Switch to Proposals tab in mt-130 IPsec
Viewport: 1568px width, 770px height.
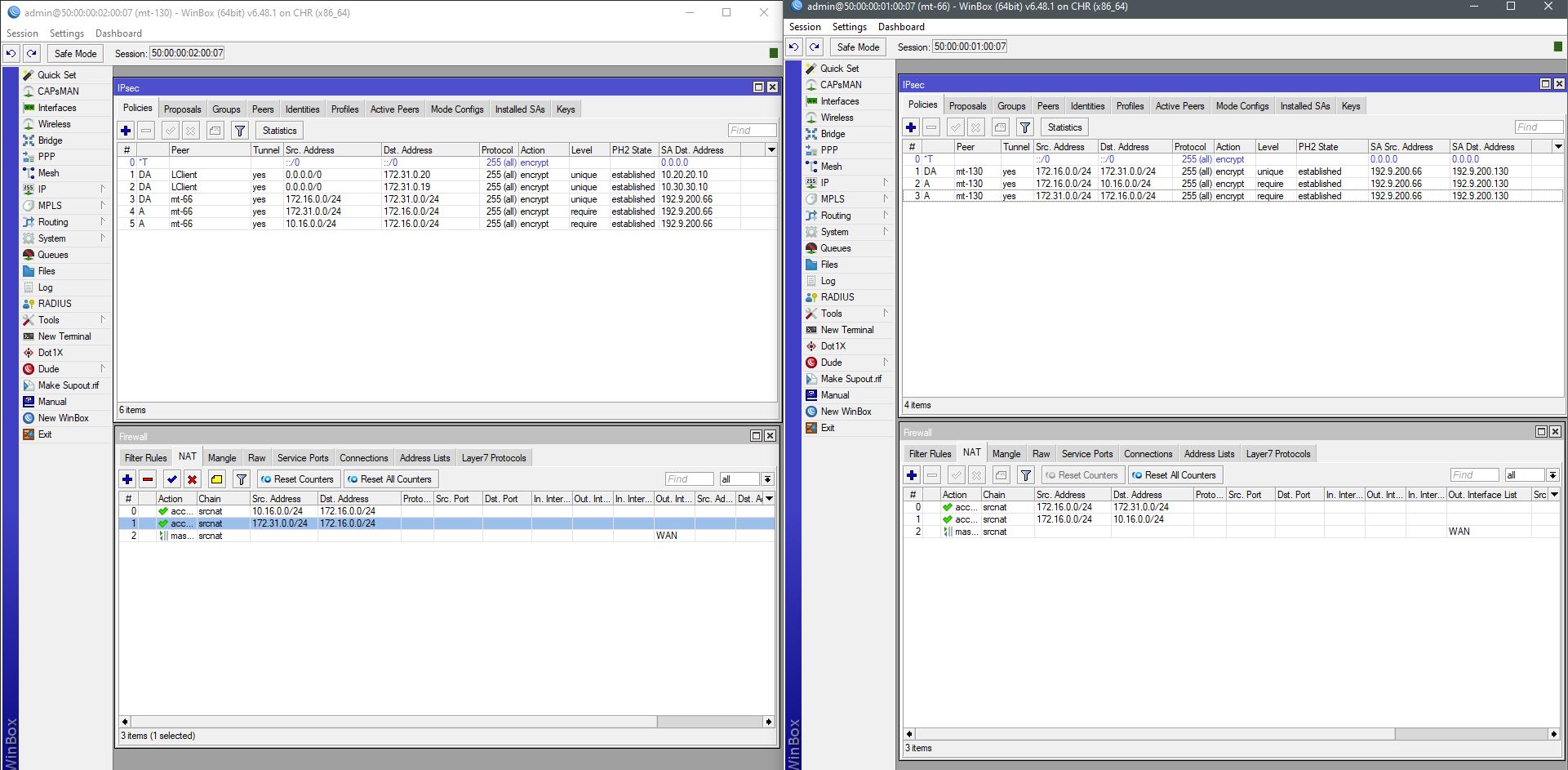click(182, 109)
